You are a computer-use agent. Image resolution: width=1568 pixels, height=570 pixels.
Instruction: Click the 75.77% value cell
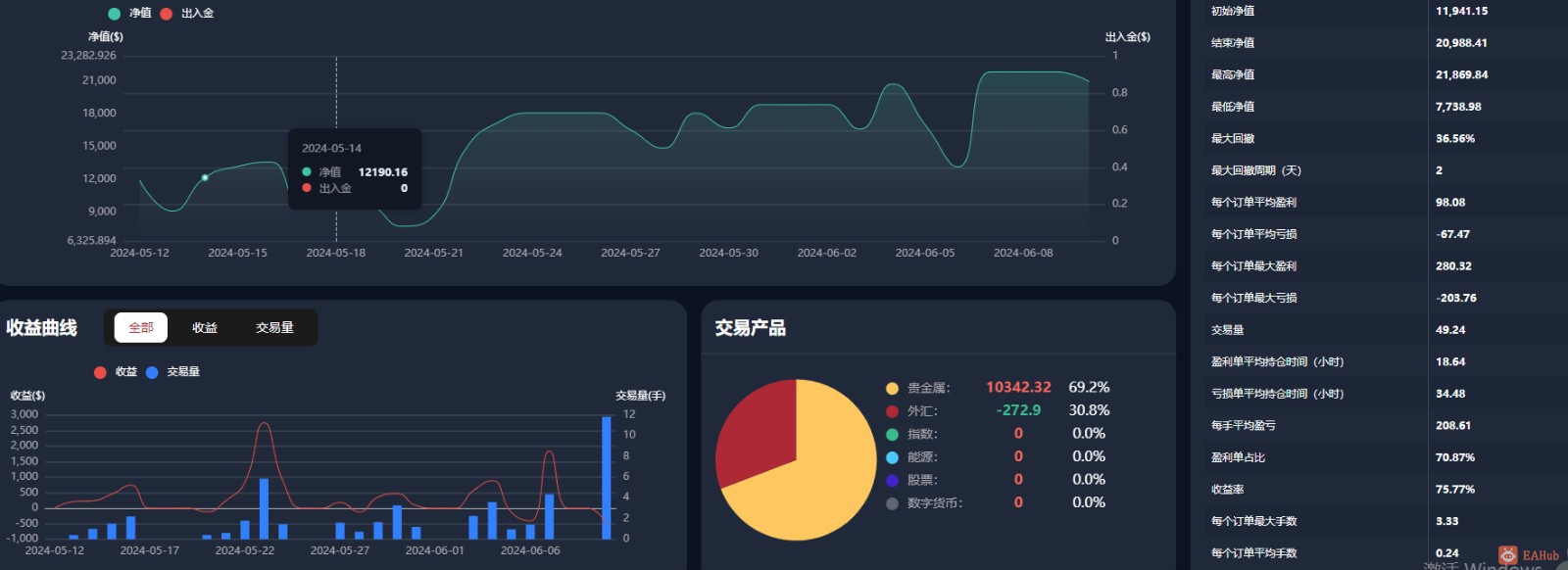[x=1455, y=490]
